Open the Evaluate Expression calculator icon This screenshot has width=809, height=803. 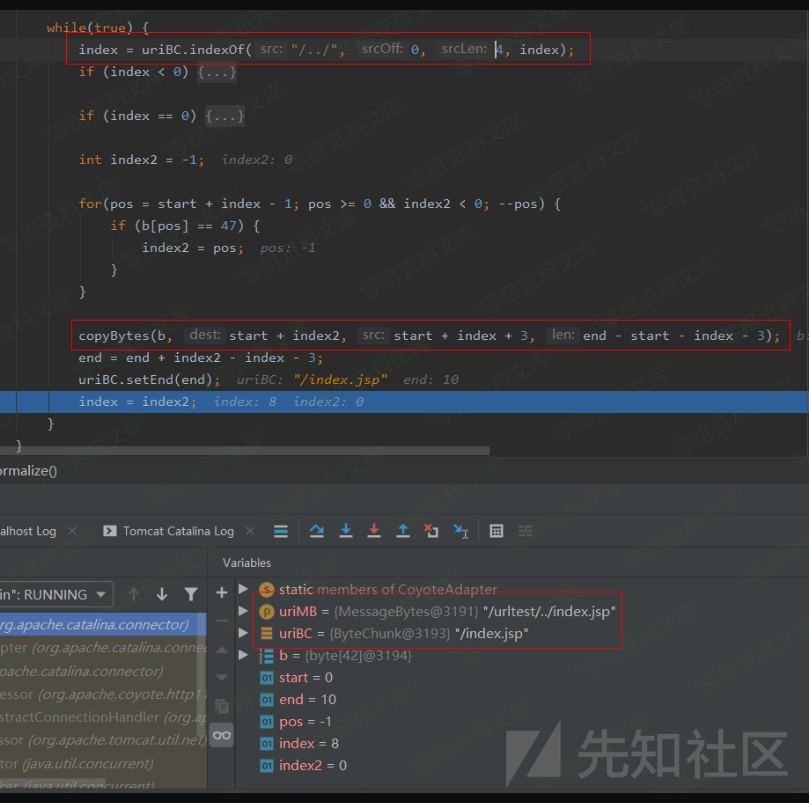[496, 531]
